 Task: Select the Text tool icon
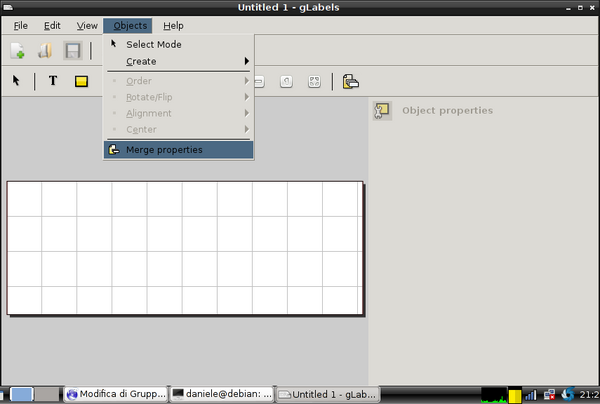(x=53, y=81)
